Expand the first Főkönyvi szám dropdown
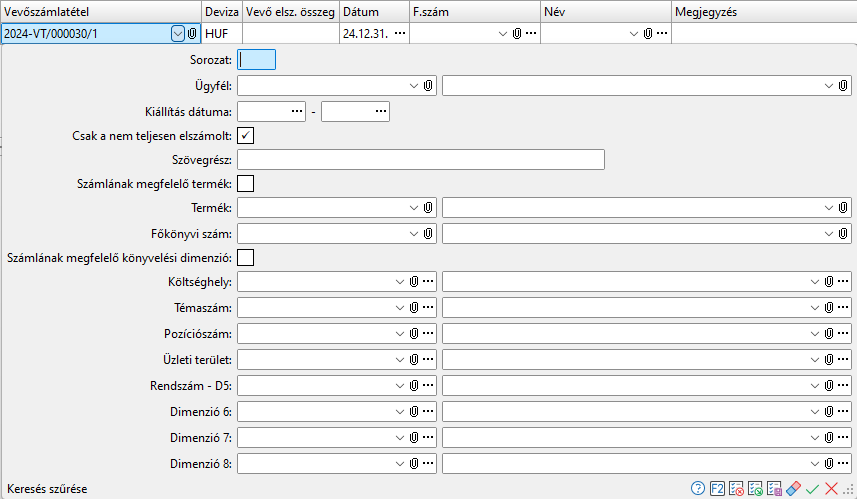Screen dimensions: 857x499 tap(414, 233)
